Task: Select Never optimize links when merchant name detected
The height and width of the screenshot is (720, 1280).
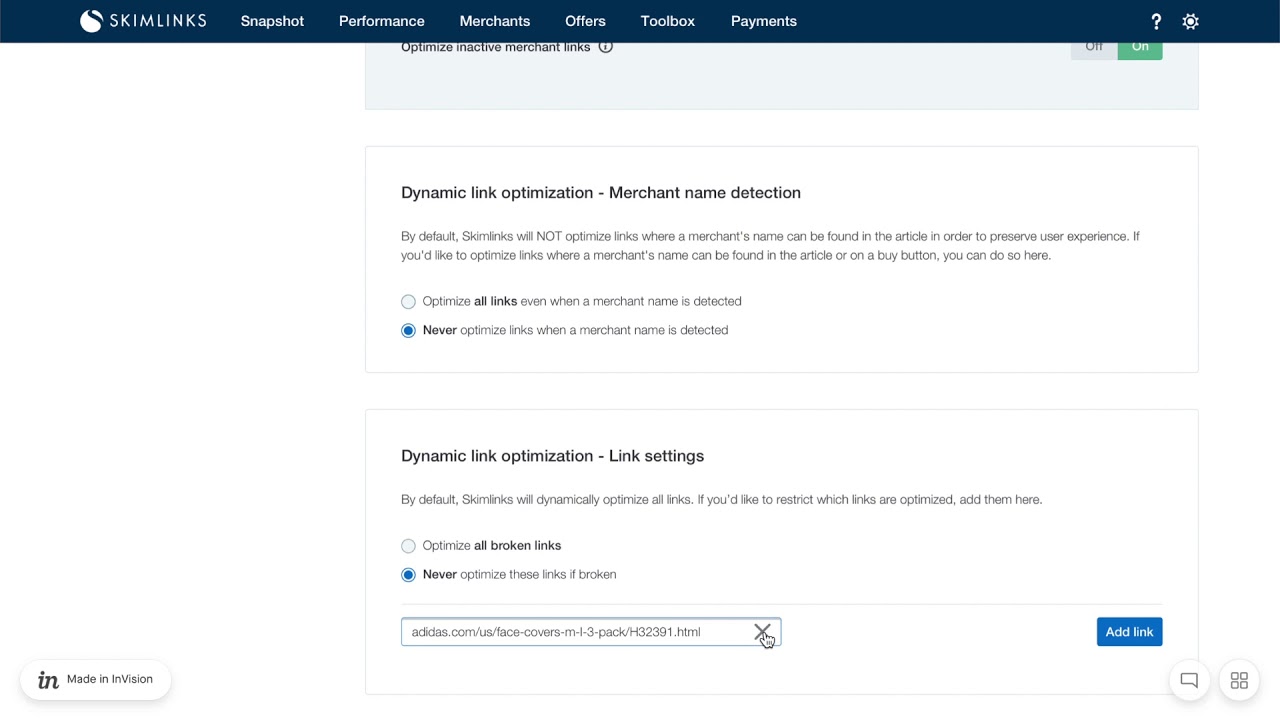Action: tap(408, 330)
